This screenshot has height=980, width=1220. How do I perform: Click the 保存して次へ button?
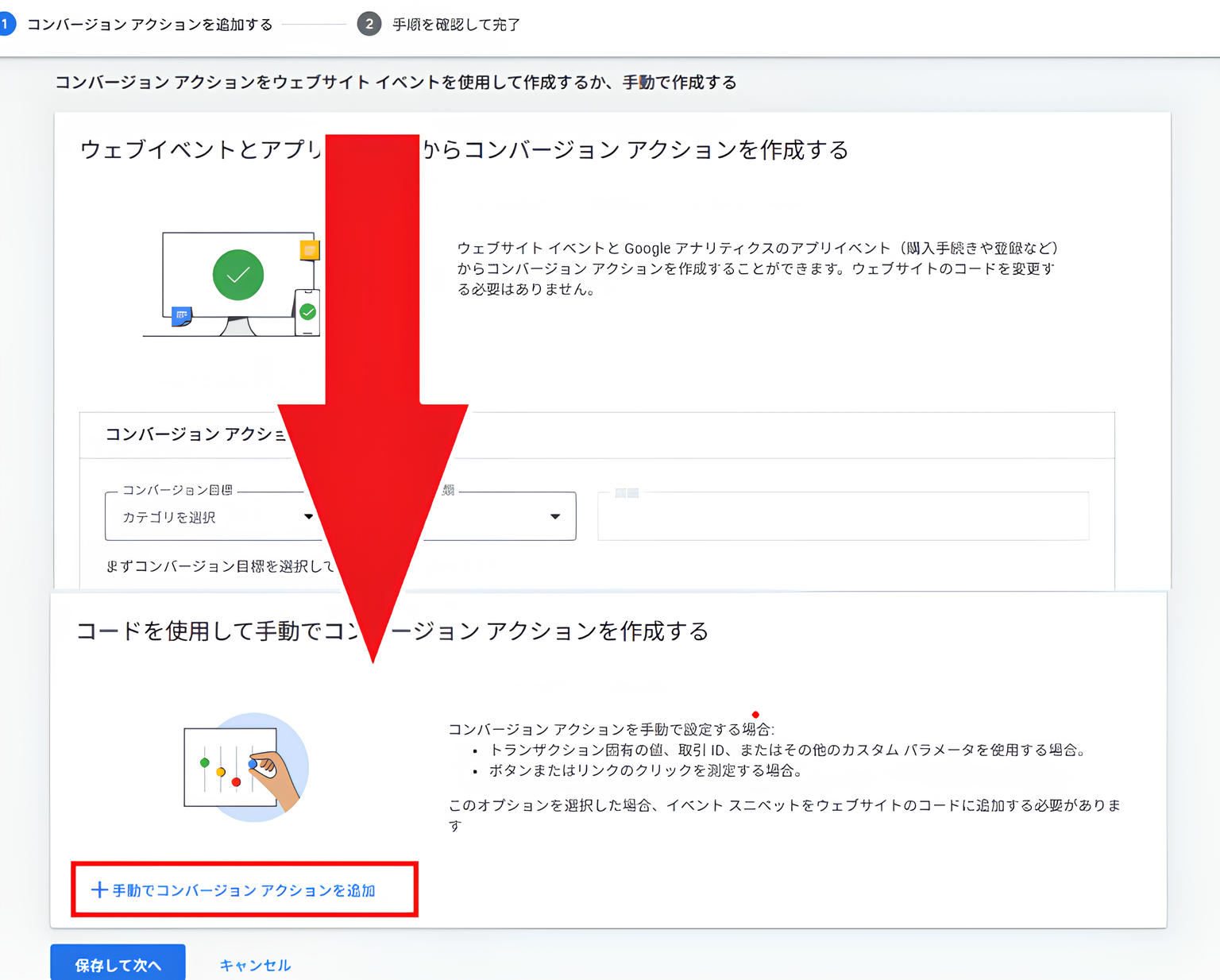118,963
